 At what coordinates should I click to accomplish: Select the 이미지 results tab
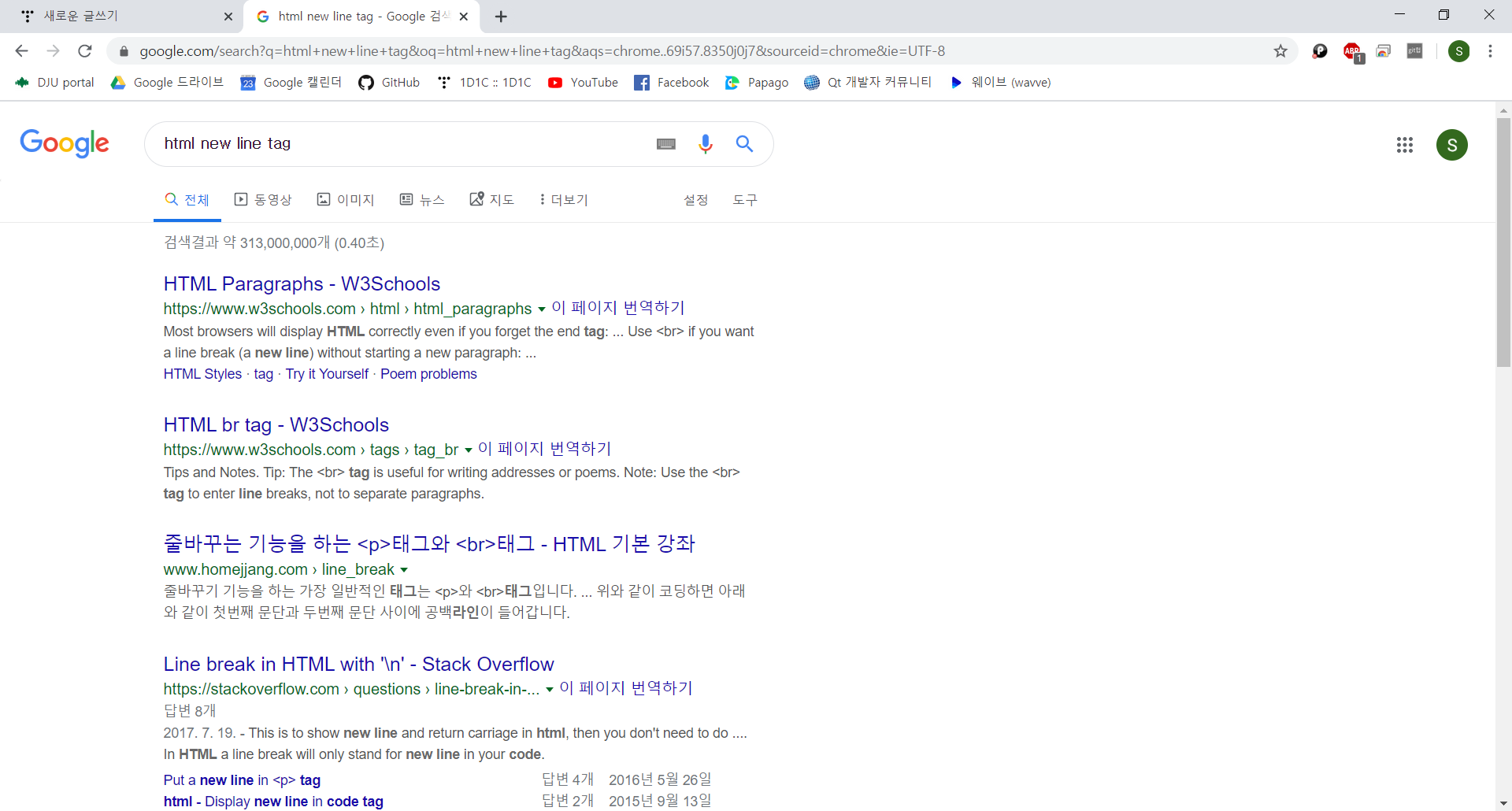click(x=346, y=200)
